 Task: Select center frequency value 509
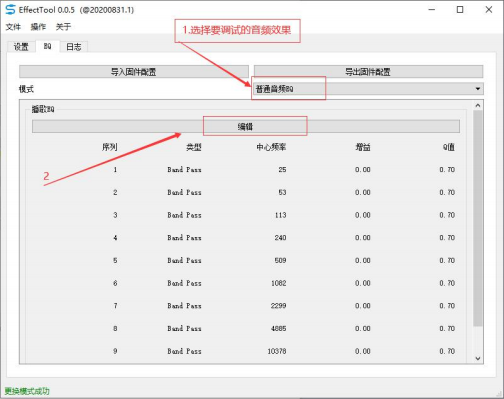(280, 260)
